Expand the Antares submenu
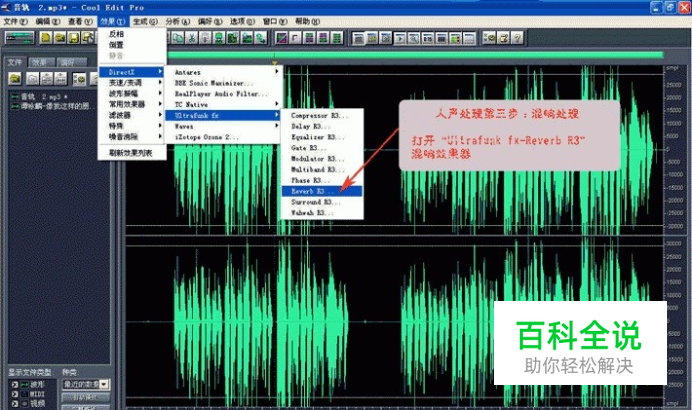692x410 pixels. [x=223, y=72]
